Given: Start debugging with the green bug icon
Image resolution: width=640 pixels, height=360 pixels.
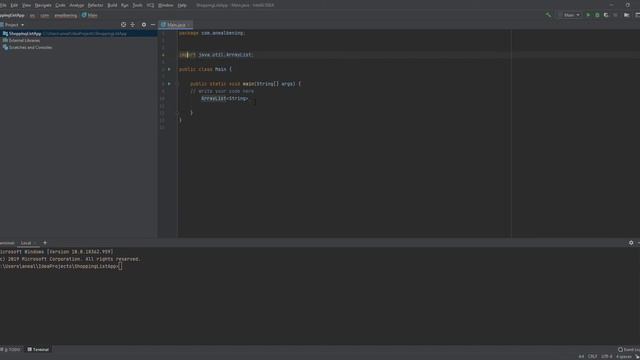Looking at the screenshot, I should (597, 15).
